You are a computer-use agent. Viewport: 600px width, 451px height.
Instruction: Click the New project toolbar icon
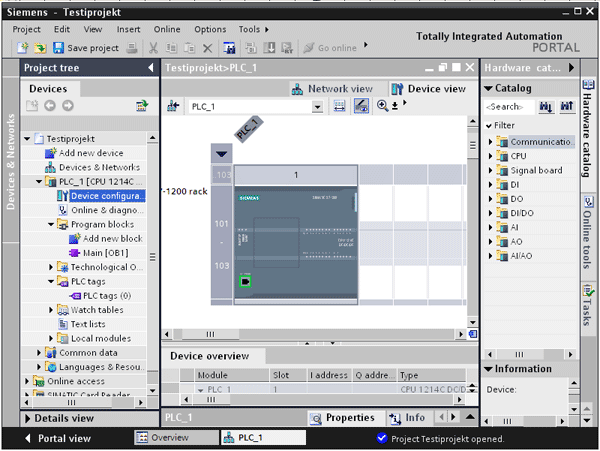(23, 48)
